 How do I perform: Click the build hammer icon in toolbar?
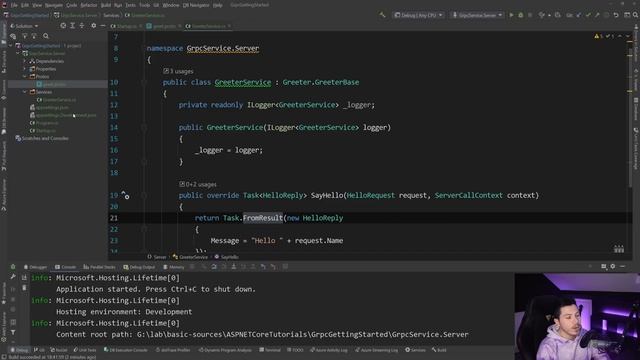click(382, 15)
